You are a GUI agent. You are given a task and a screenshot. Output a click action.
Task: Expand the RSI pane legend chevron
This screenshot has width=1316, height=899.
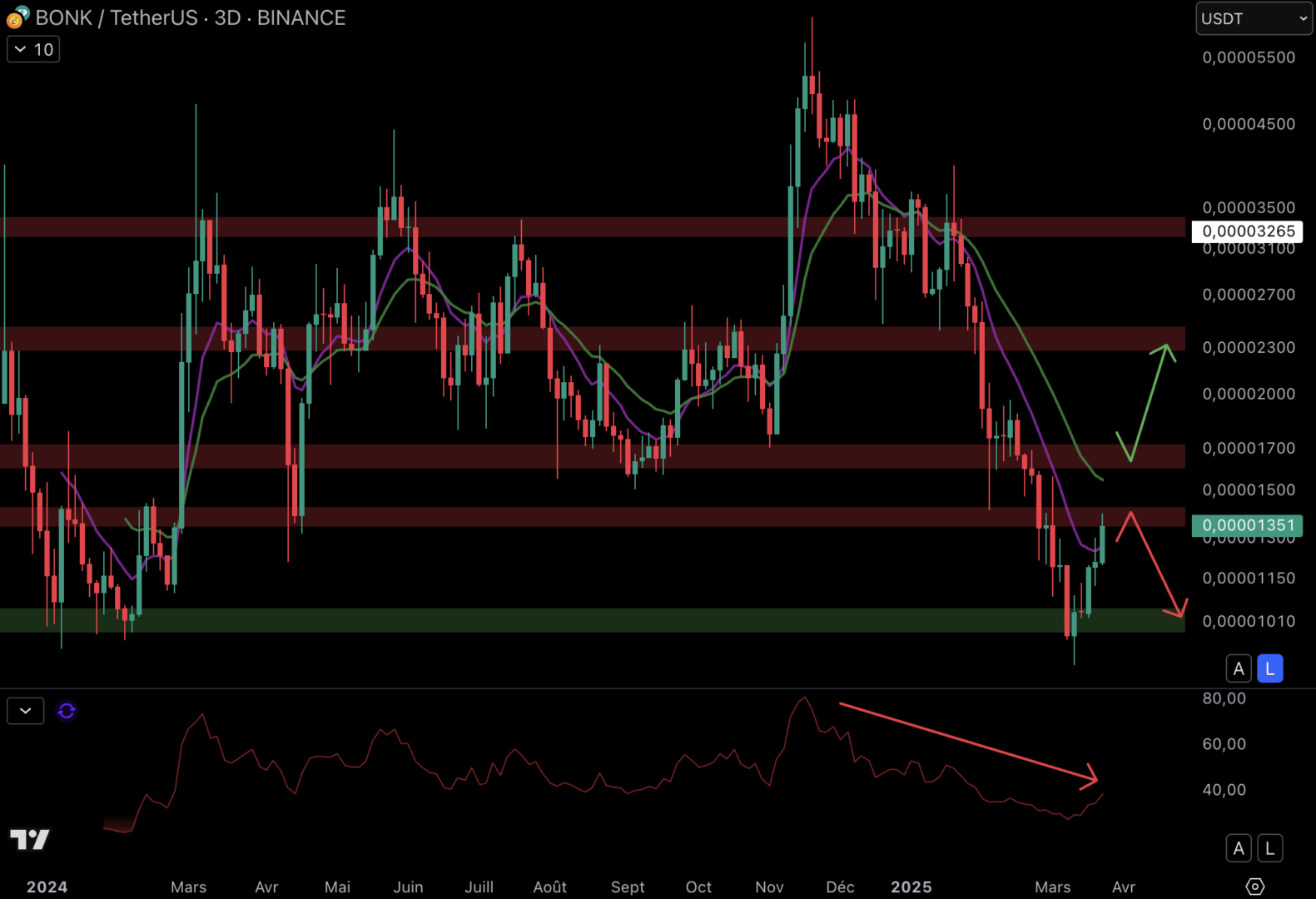[x=26, y=711]
